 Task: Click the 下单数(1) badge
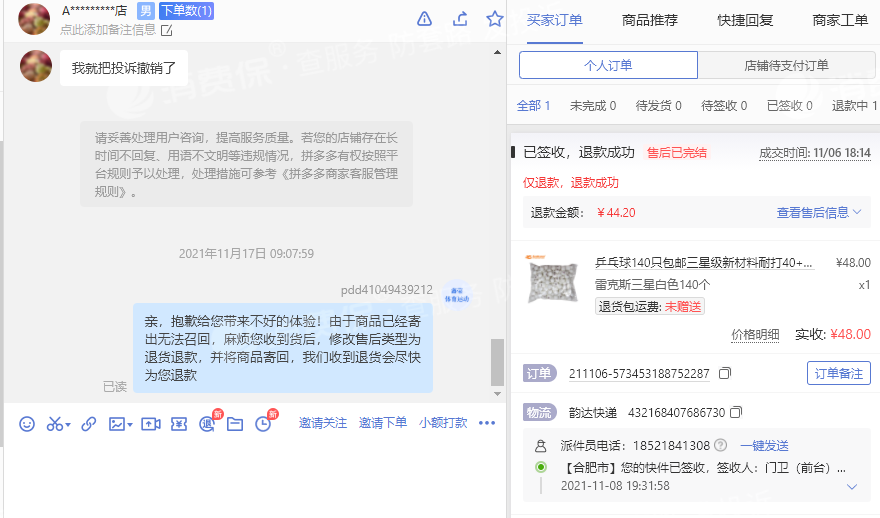(x=186, y=11)
